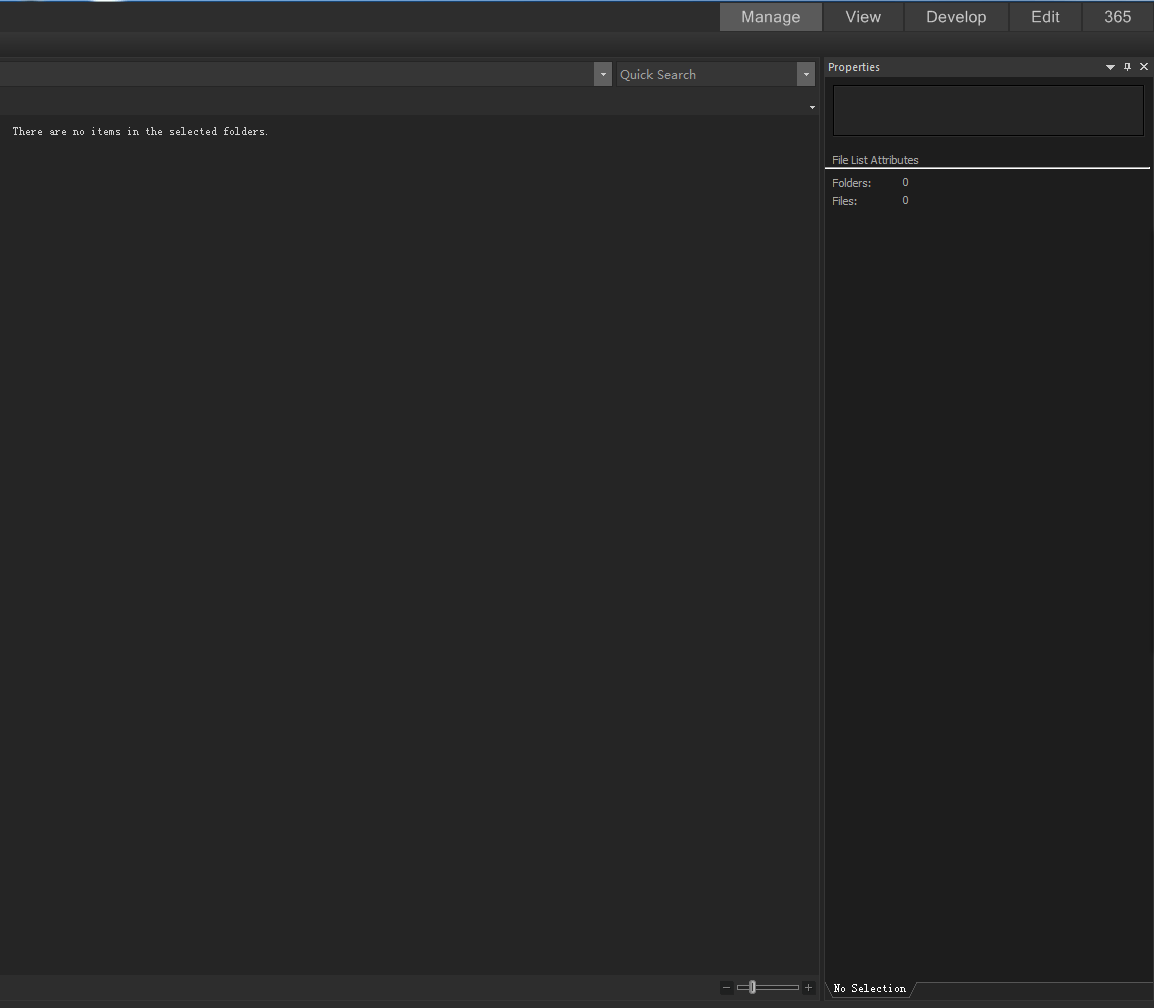Close the Properties panel with X icon

point(1144,67)
